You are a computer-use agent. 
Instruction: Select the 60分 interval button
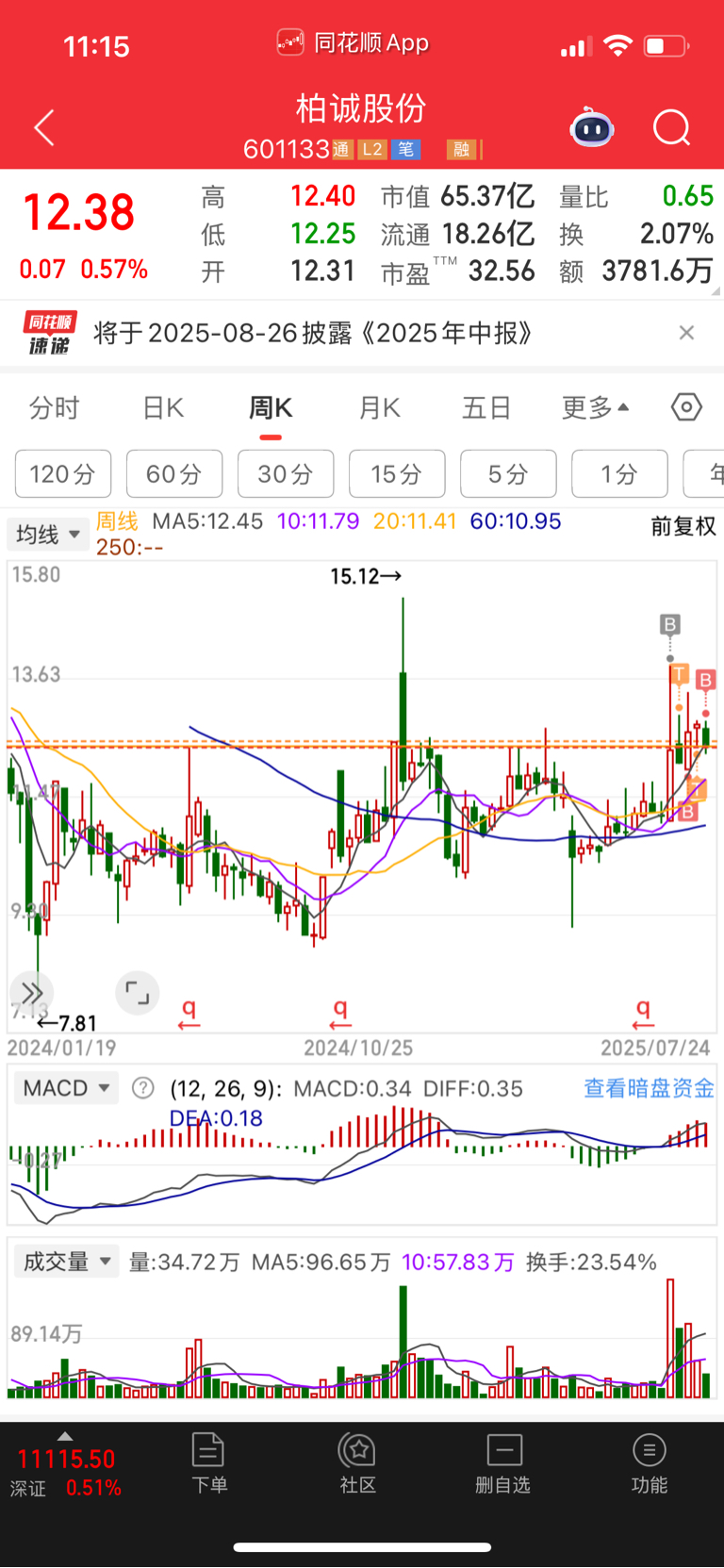(x=174, y=473)
